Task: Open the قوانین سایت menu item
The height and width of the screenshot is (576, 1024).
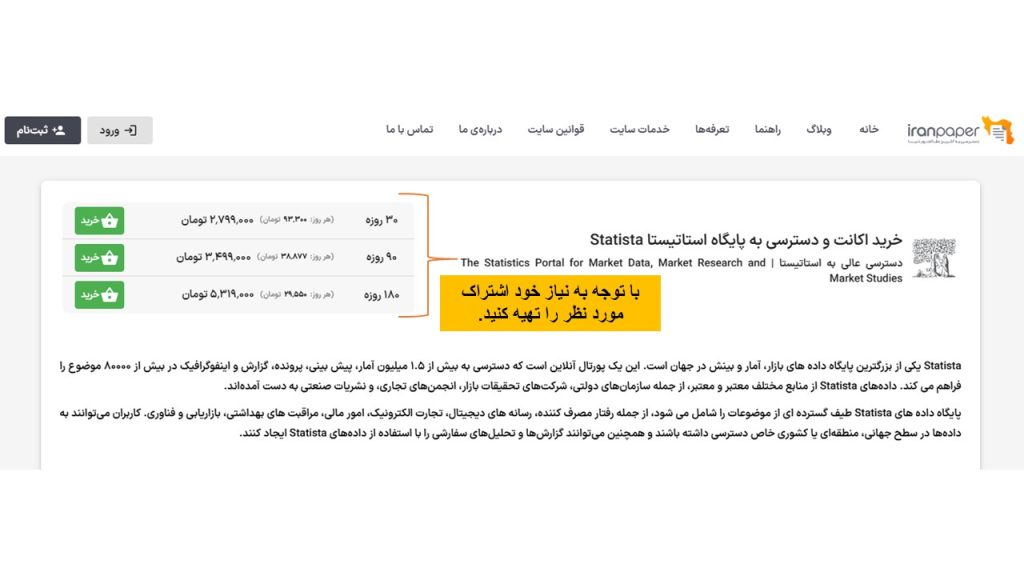Action: [x=556, y=129]
